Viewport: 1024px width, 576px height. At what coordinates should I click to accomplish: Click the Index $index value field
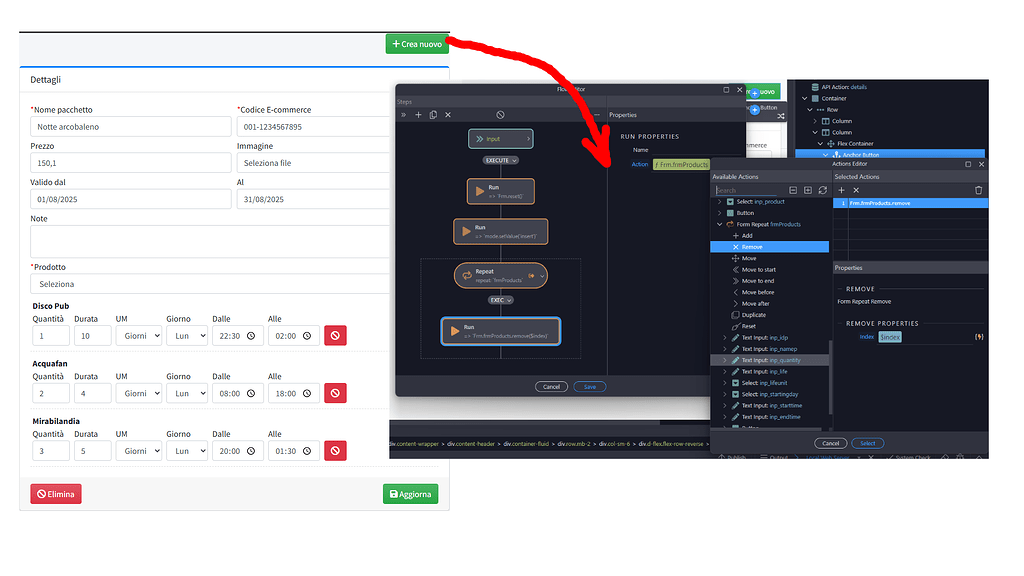[x=889, y=337]
